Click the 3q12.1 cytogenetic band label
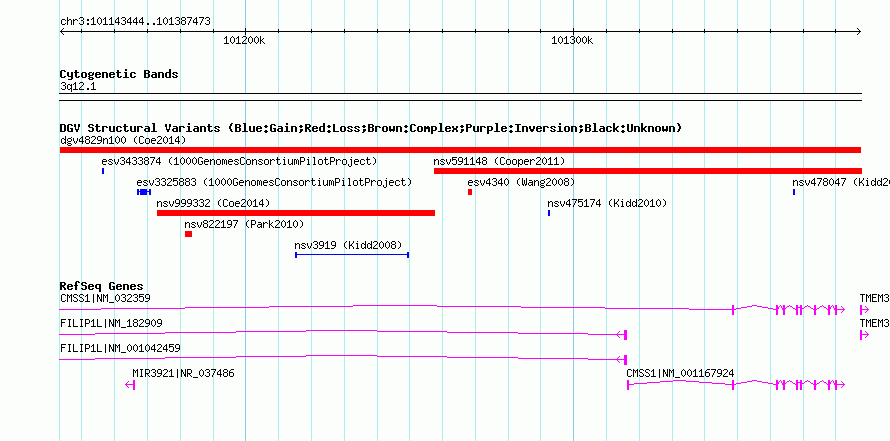 [78, 87]
